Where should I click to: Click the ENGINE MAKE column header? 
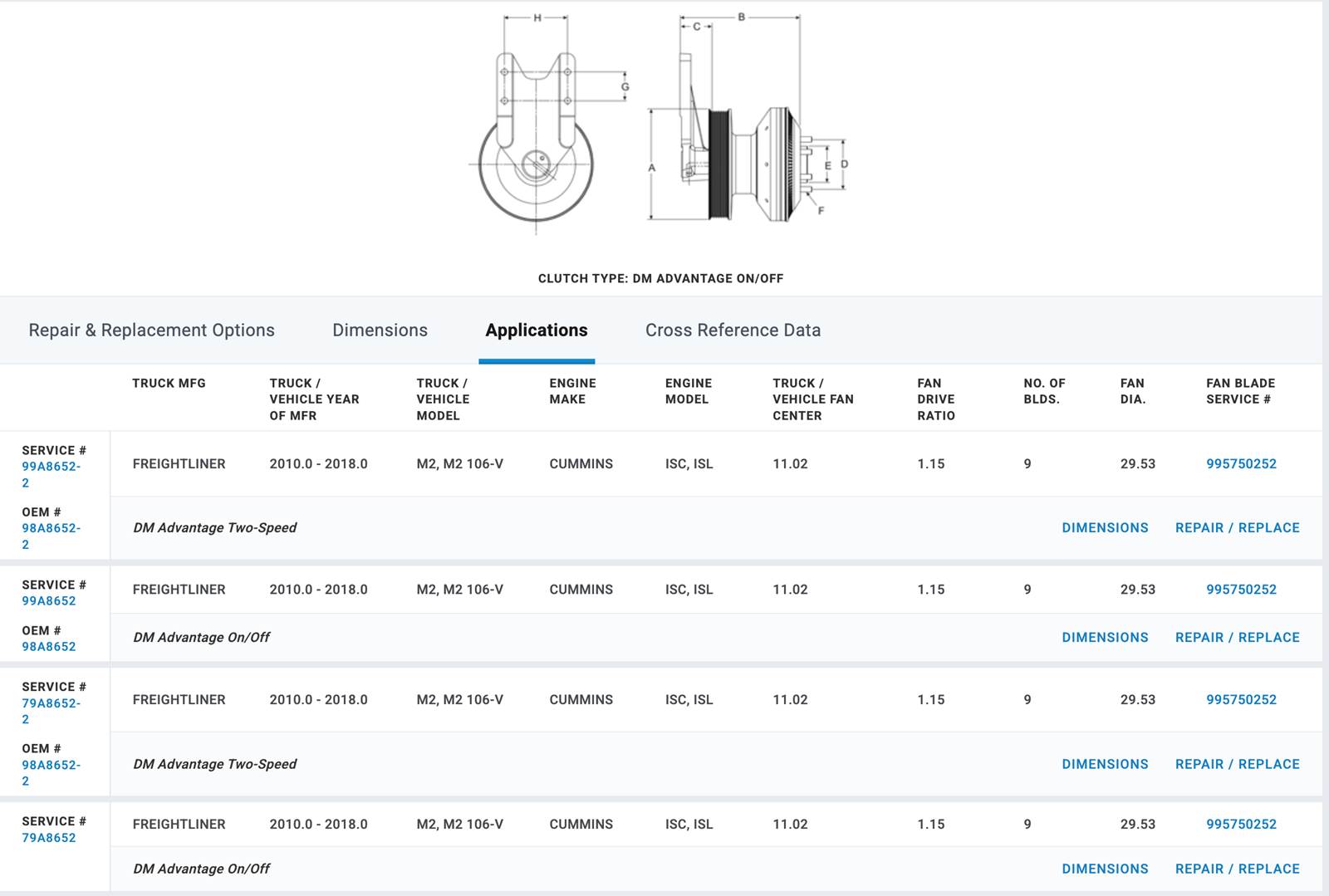[x=572, y=391]
